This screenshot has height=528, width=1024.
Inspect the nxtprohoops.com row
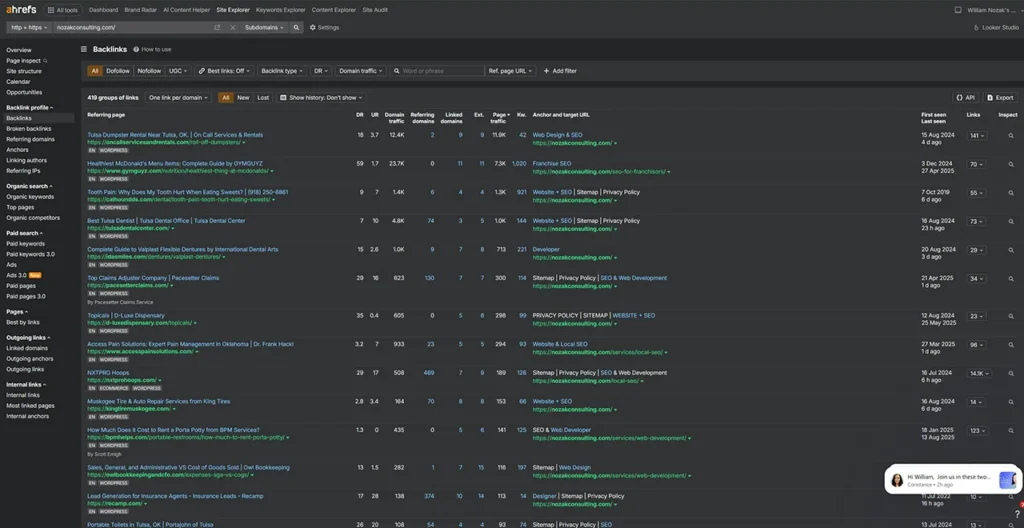point(1011,374)
